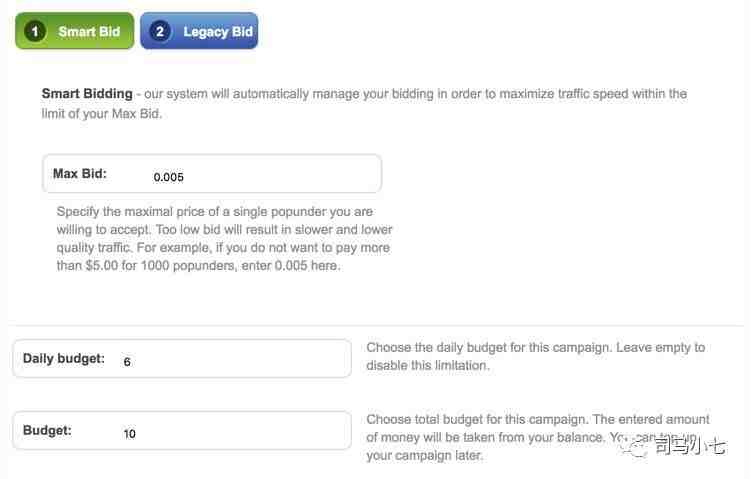Click the Max Bid help description text
The width and height of the screenshot is (750, 479).
click(224, 238)
